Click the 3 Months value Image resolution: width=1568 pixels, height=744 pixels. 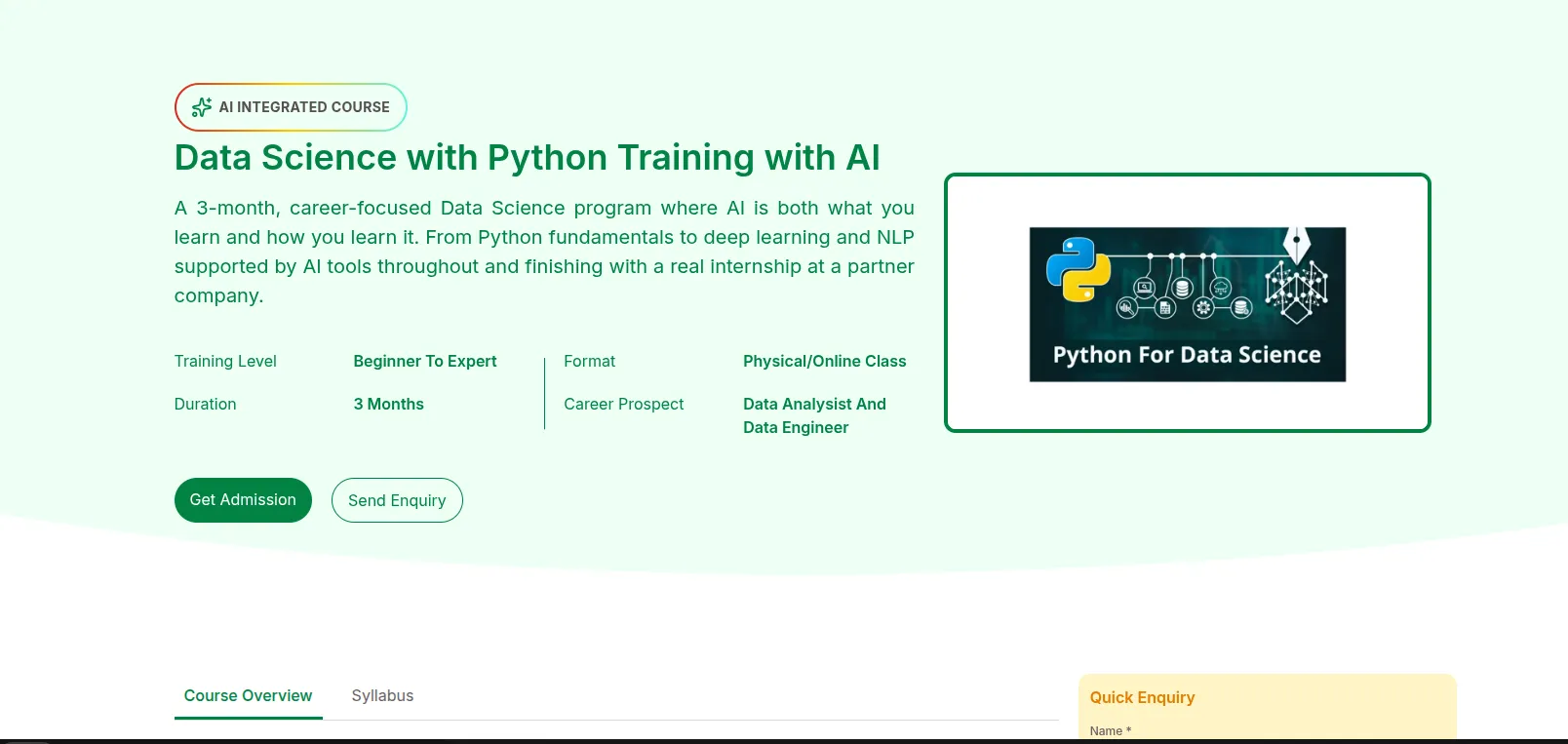pyautogui.click(x=388, y=404)
